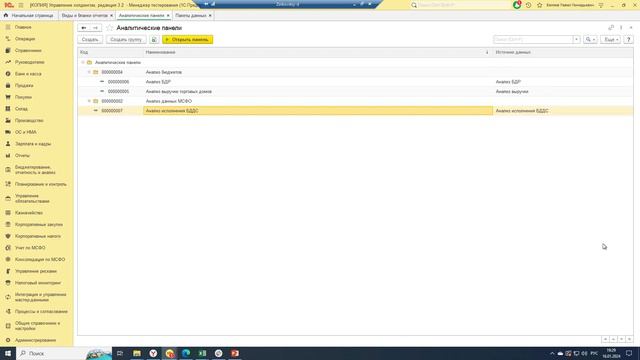Click the Создать button

[x=90, y=40]
